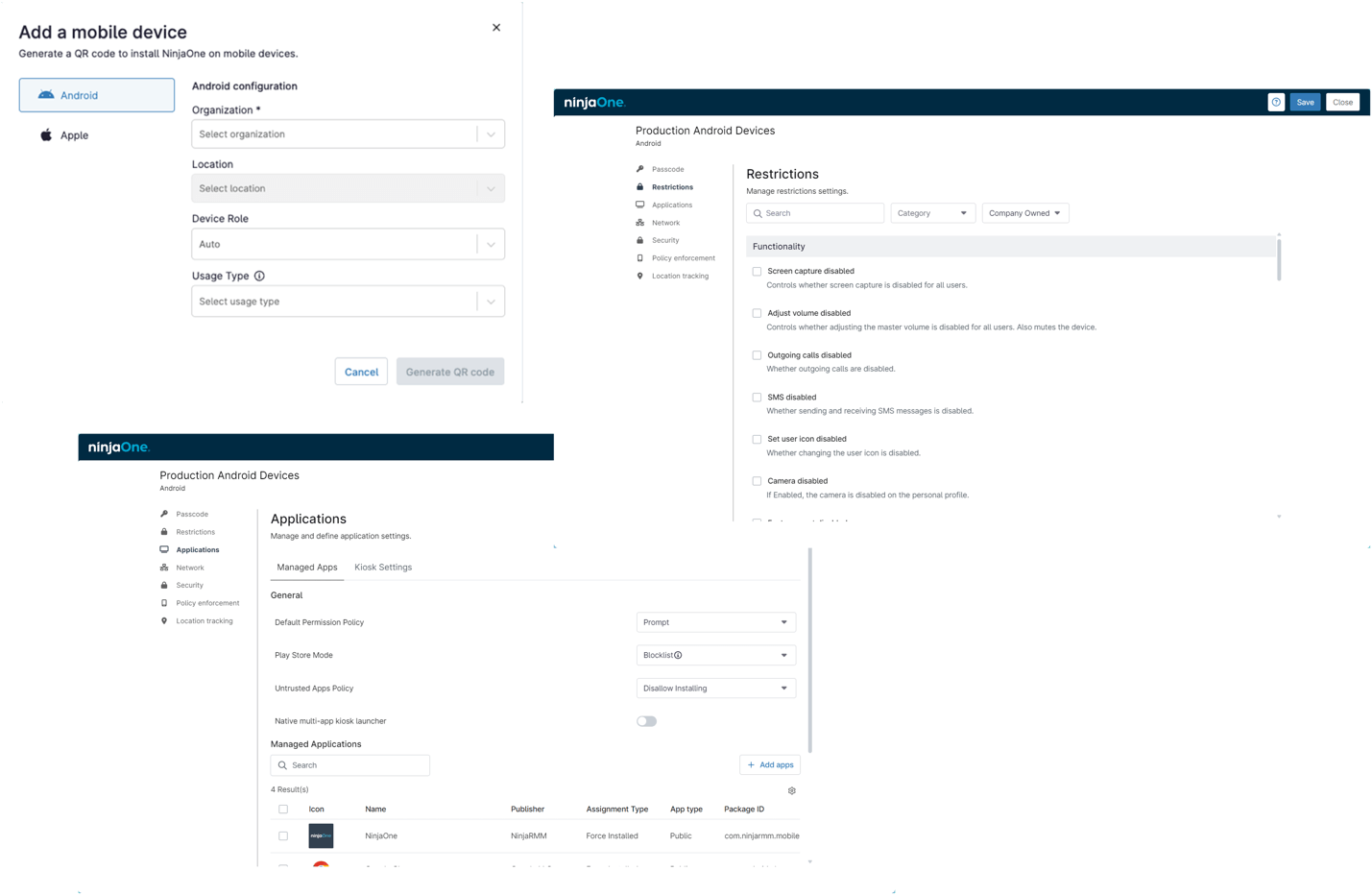Open the Category filter dropdown

click(933, 213)
